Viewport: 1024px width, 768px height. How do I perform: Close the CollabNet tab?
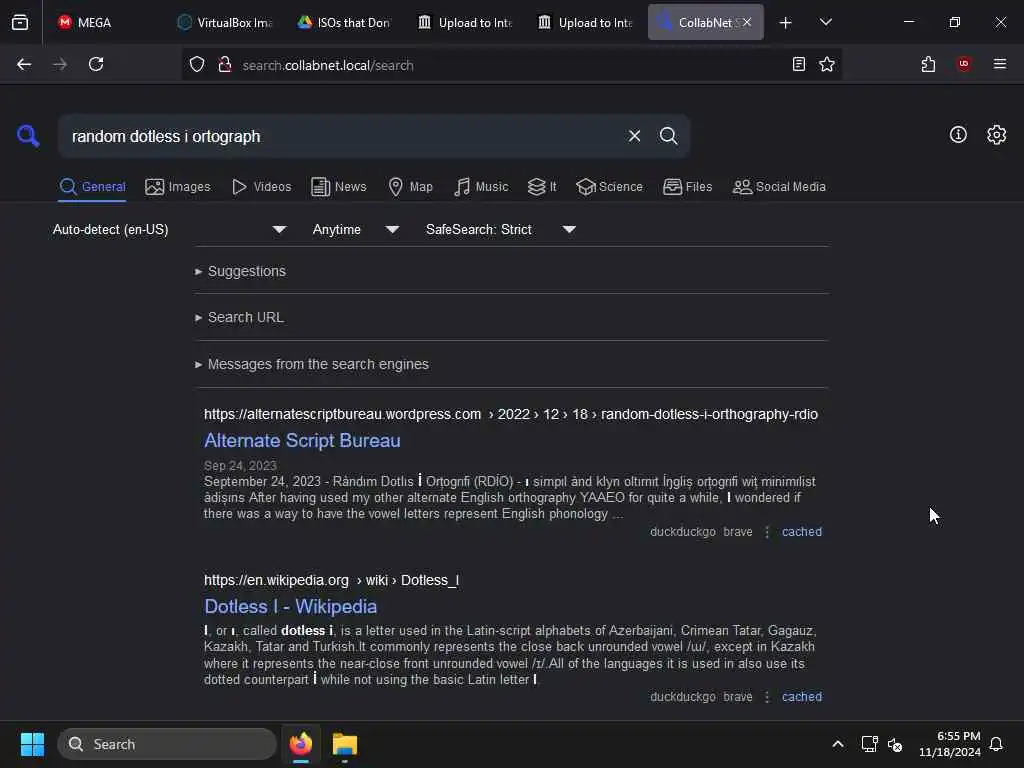pos(746,22)
